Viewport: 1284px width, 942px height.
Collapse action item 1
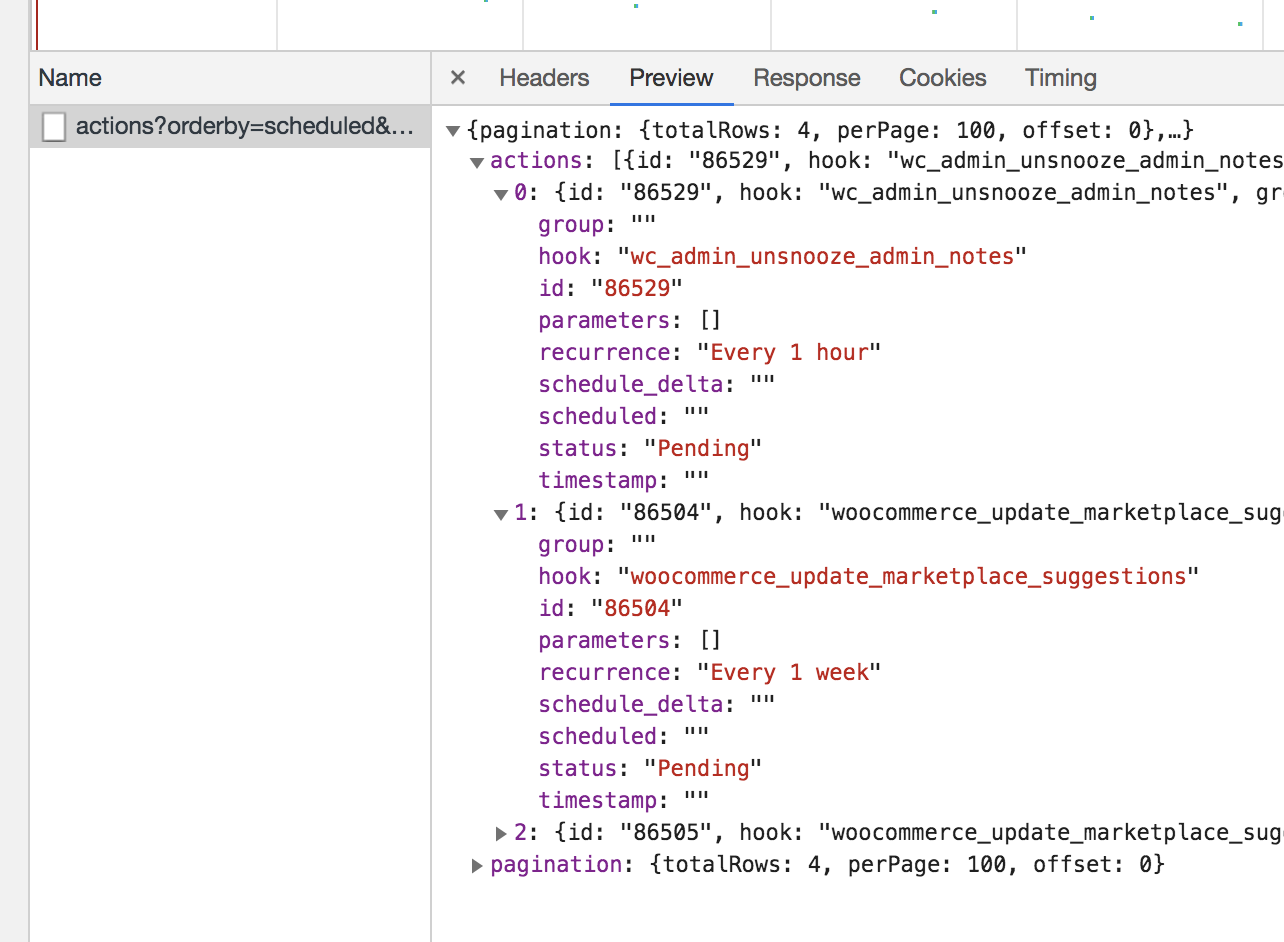[x=499, y=513]
